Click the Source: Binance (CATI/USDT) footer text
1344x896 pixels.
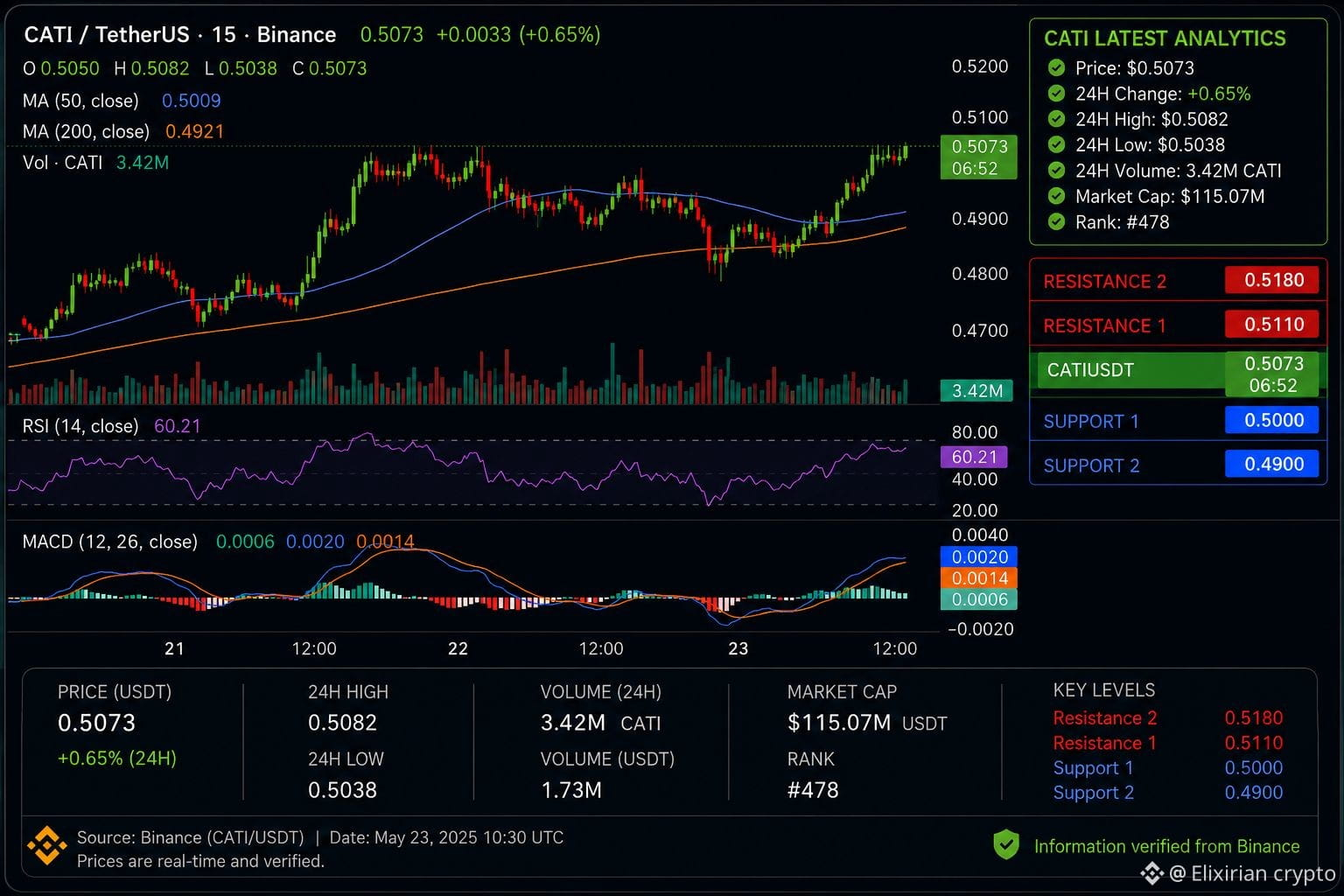coord(191,837)
